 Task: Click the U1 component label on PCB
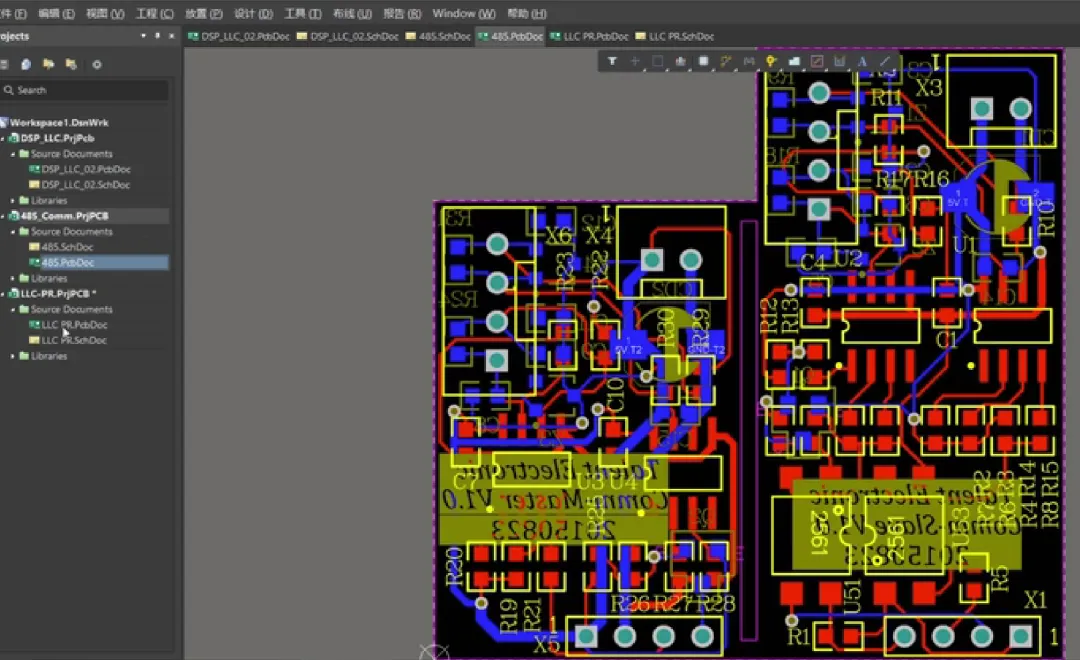[965, 244]
